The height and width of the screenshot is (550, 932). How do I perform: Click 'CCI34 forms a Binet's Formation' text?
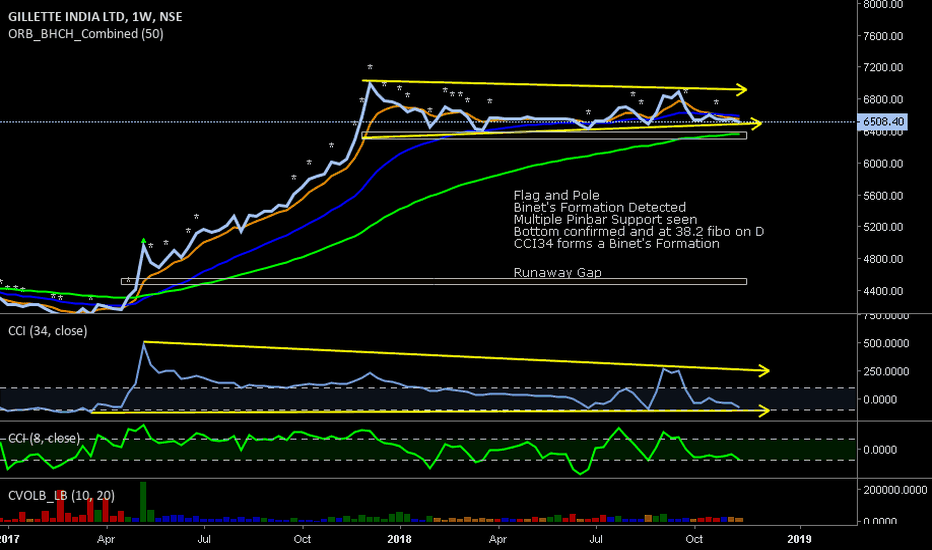616,244
